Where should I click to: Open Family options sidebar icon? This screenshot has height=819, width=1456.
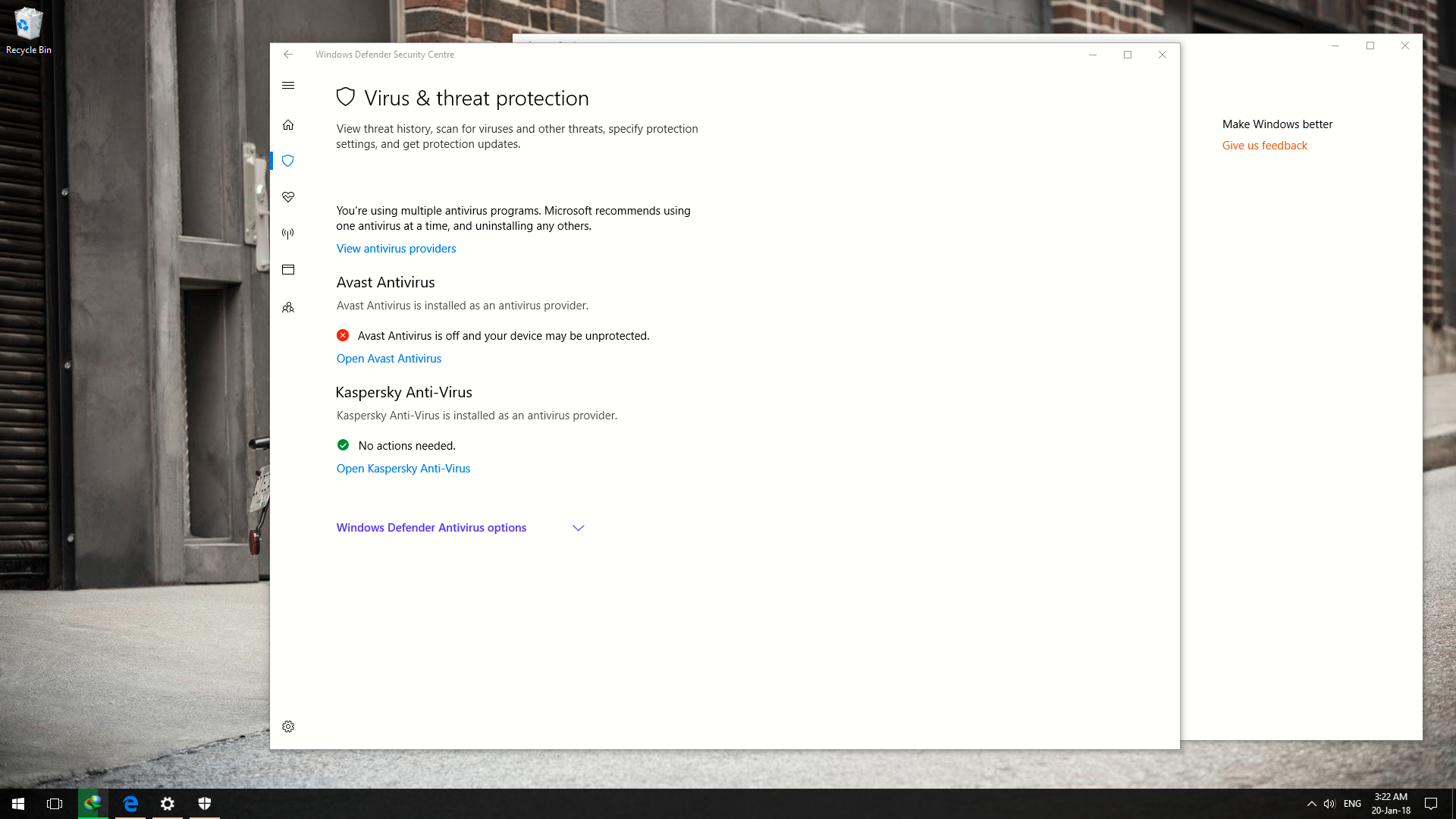pos(288,307)
